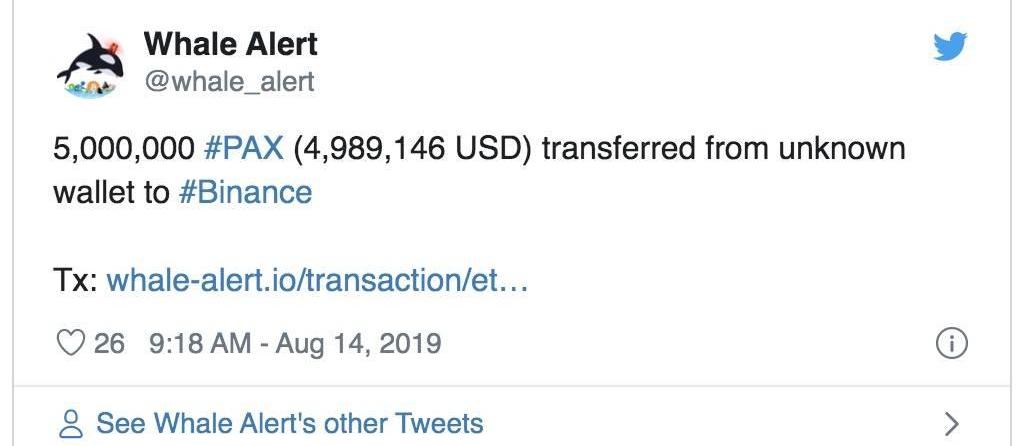Image resolution: width=1020 pixels, height=446 pixels.
Task: Click the Whale Alert display name
Action: (x=230, y=44)
